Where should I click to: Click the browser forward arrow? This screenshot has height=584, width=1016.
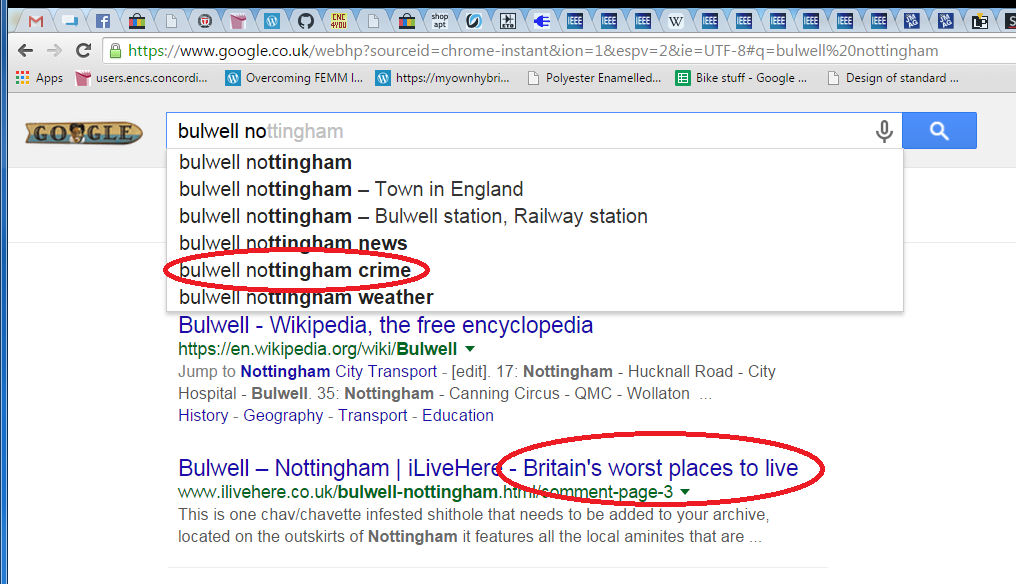(x=54, y=51)
